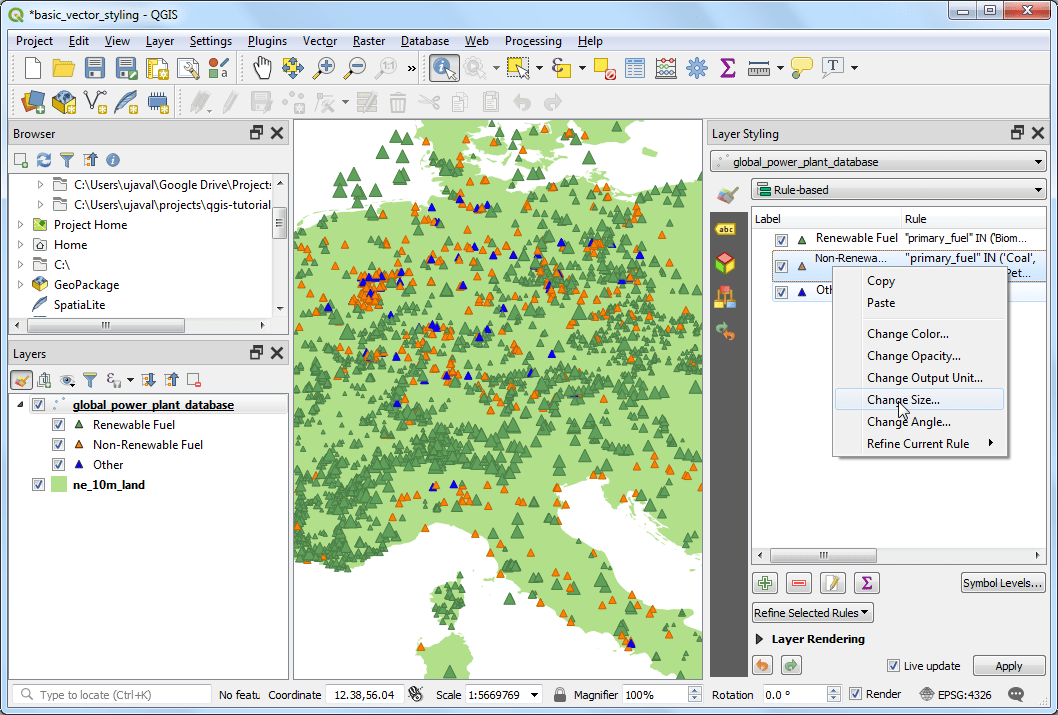This screenshot has height=715, width=1058.
Task: Open the New GeoPackage Layer tool
Action: pyautogui.click(x=62, y=101)
